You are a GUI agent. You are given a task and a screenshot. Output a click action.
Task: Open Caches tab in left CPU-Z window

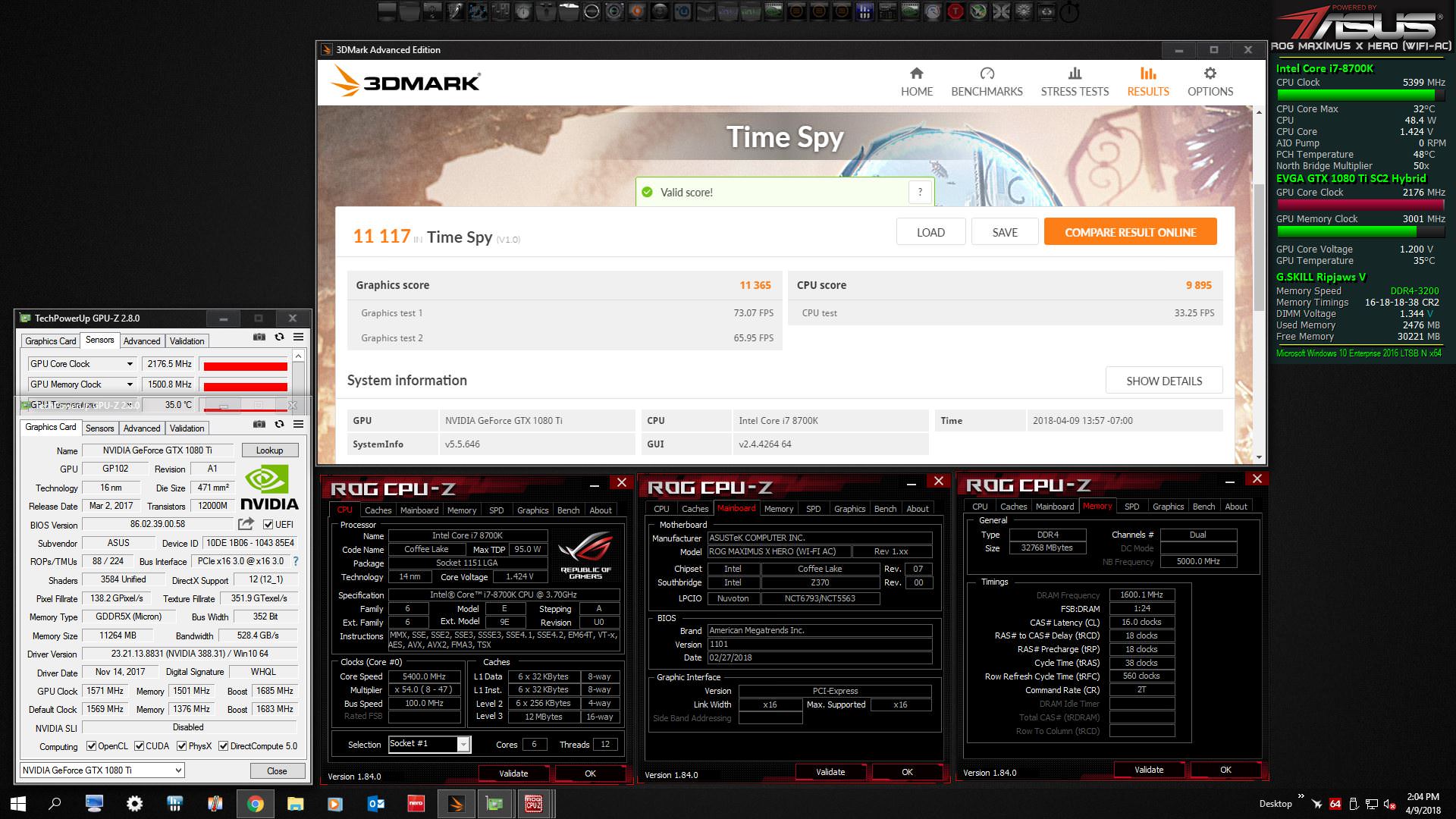[x=378, y=510]
